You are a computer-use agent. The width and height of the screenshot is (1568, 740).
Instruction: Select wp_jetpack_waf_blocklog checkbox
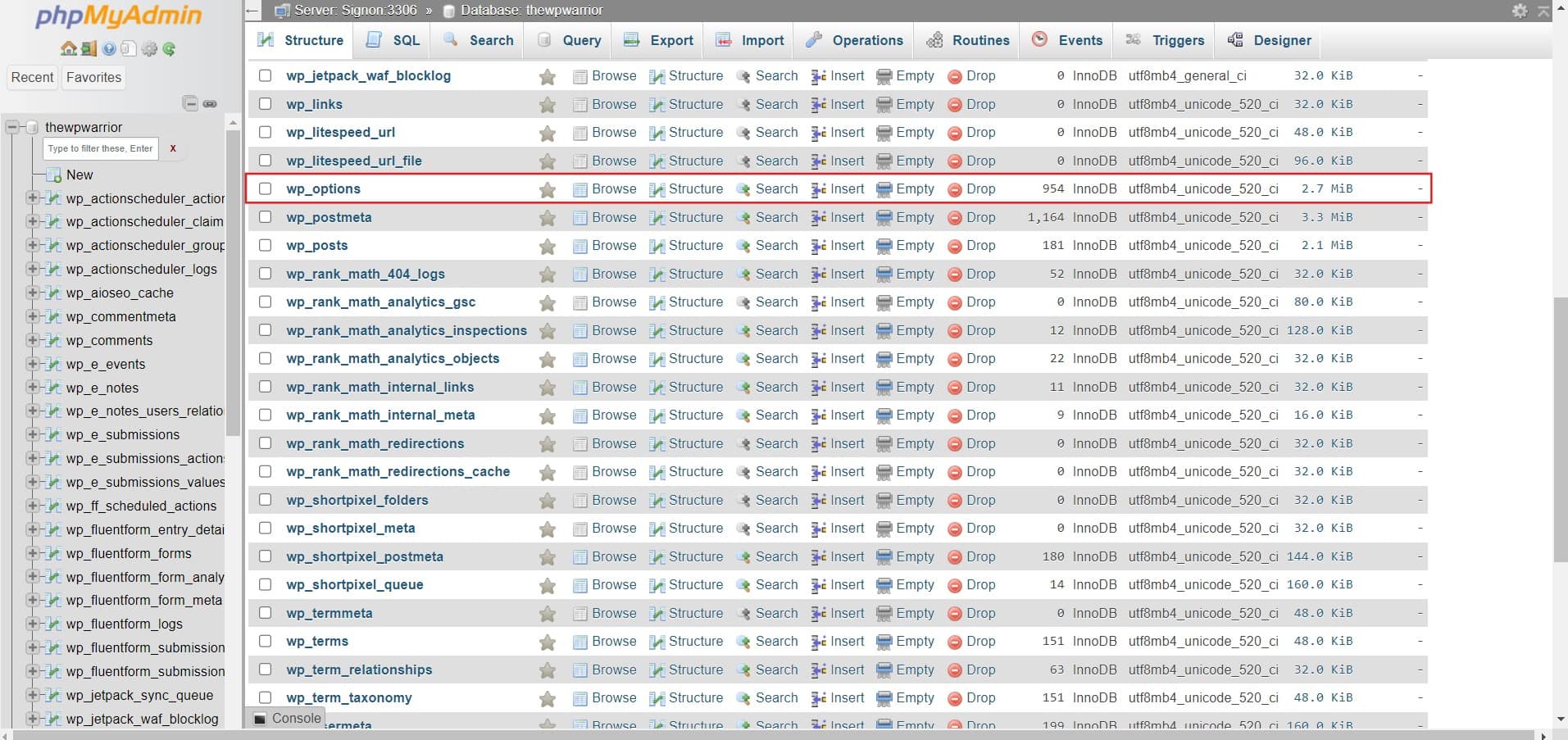265,75
